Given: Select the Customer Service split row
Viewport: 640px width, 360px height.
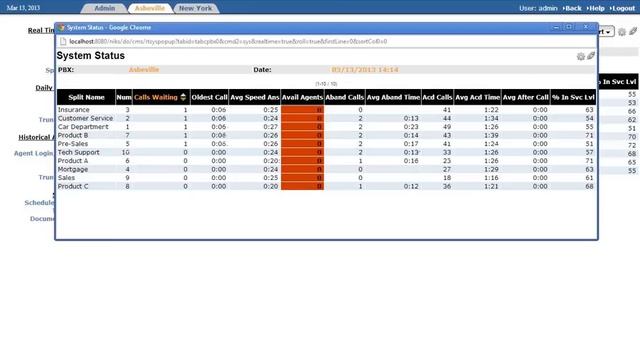Looking at the screenshot, I should (326, 118).
